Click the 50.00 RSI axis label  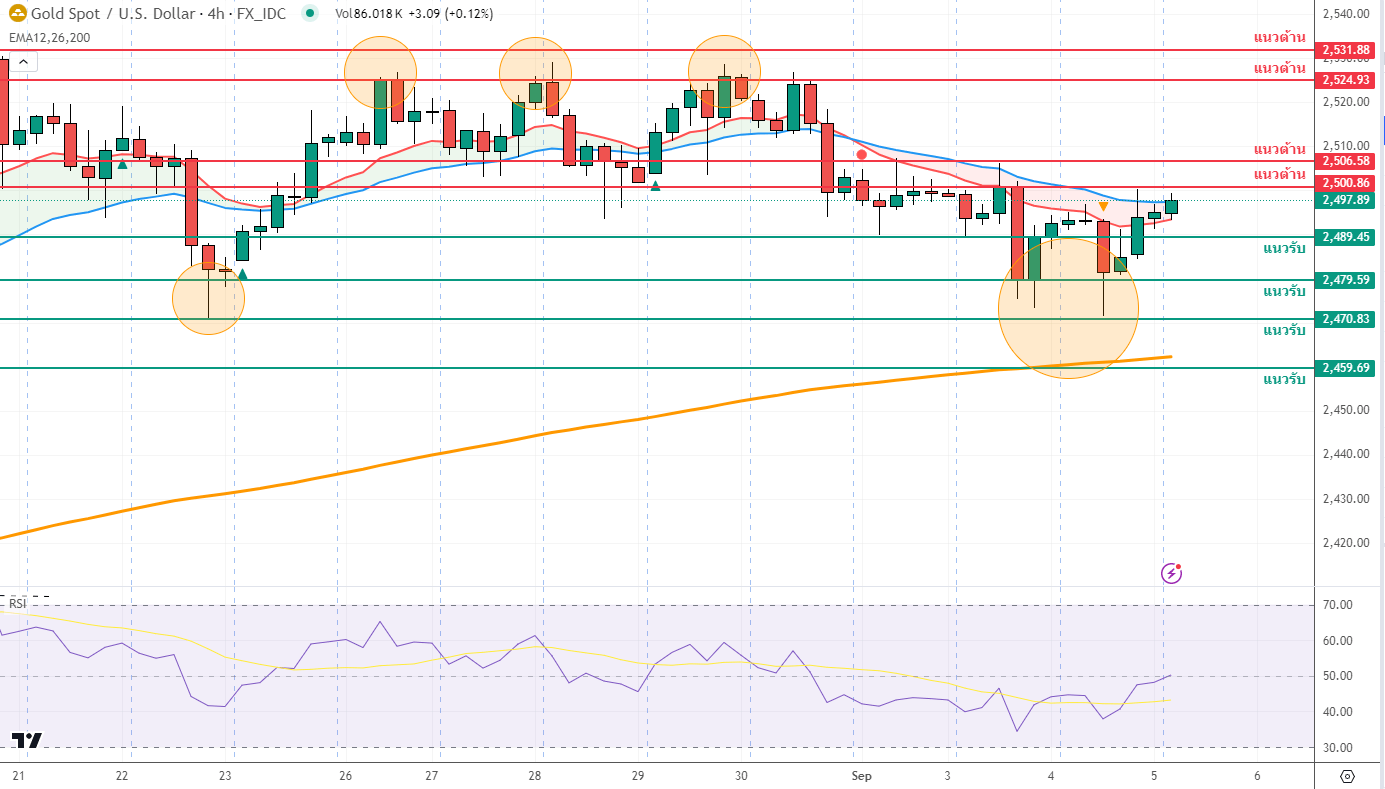tap(1336, 676)
